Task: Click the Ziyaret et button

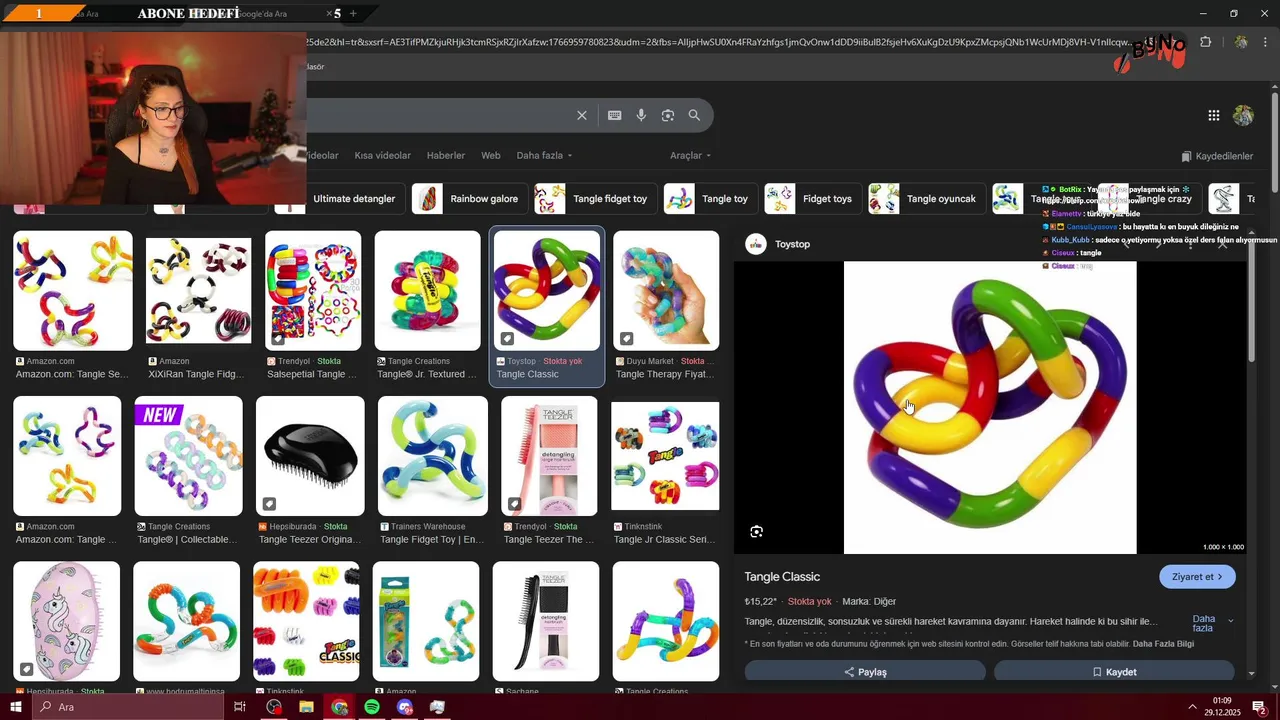Action: (1197, 577)
